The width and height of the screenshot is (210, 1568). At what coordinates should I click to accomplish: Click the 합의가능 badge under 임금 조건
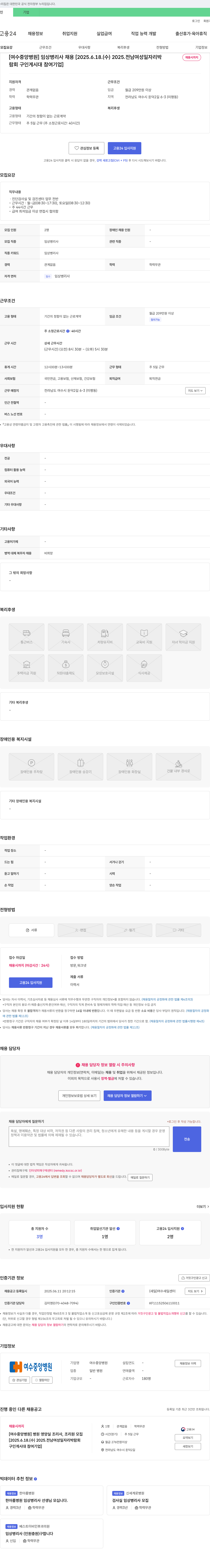pyautogui.click(x=155, y=320)
